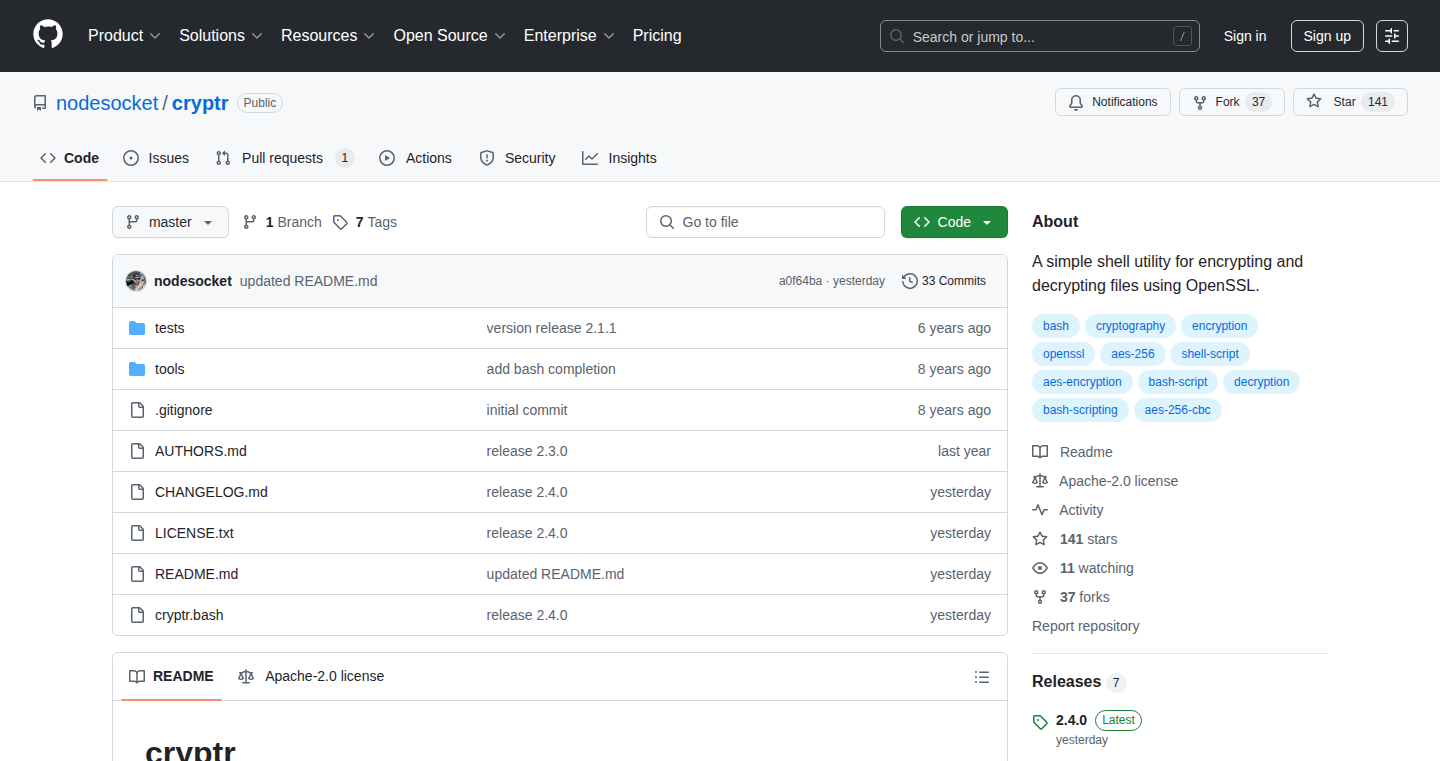This screenshot has height=761, width=1440.
Task: Click the Go to file search box
Action: coord(766,222)
